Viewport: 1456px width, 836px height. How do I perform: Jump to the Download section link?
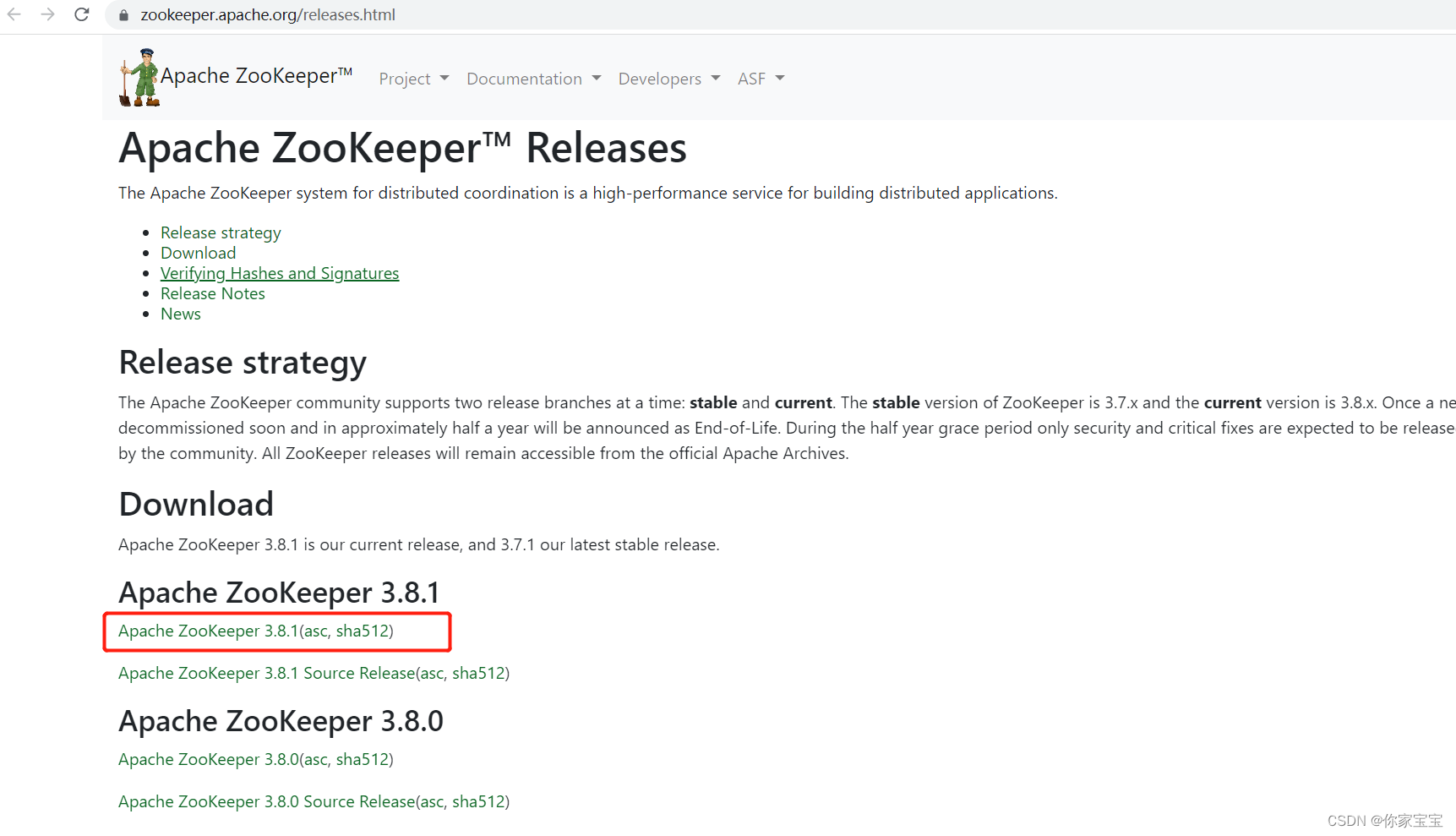199,253
